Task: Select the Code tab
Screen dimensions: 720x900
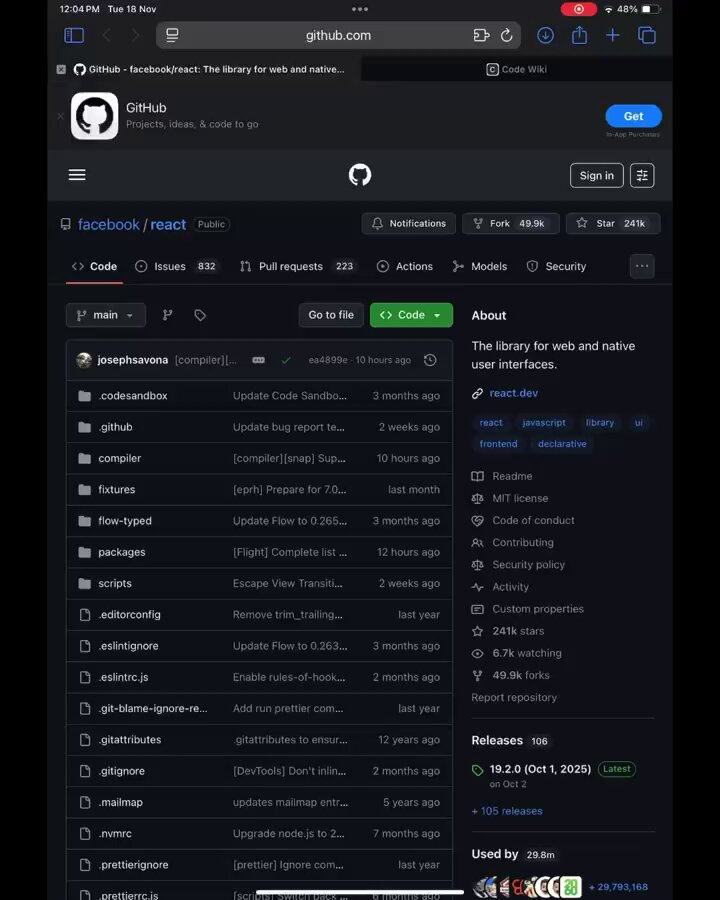Action: click(x=94, y=266)
